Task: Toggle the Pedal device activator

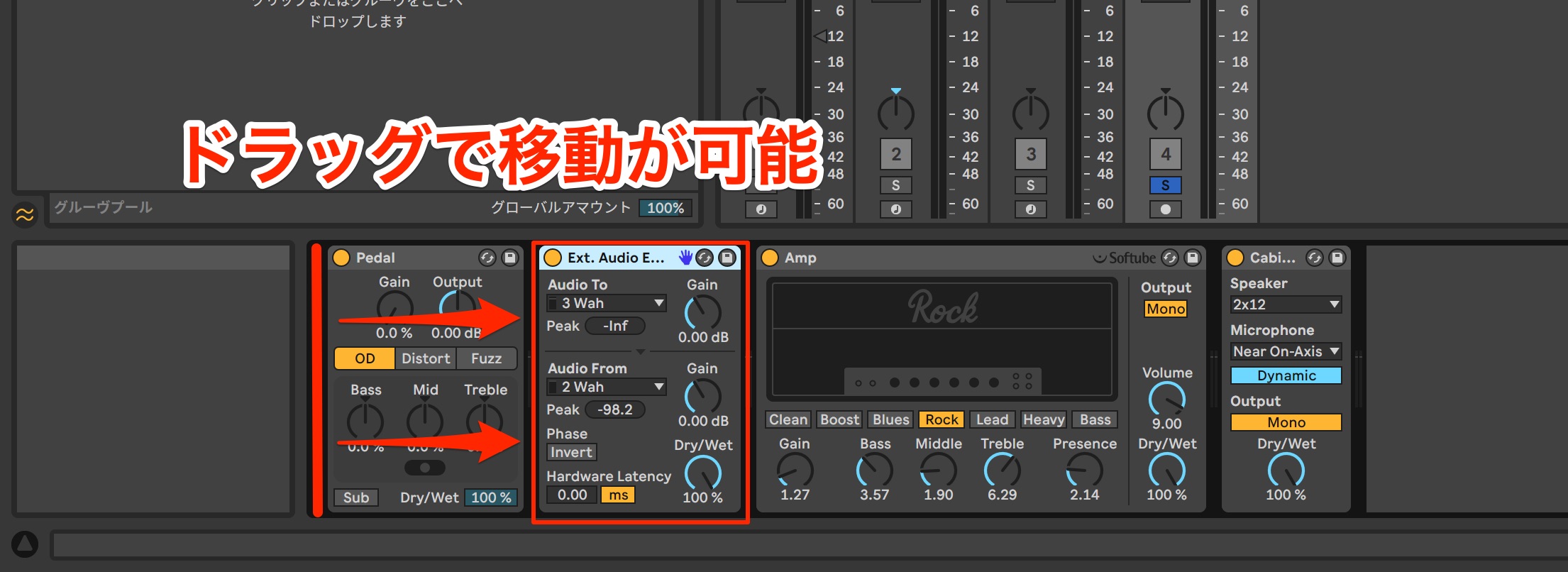Action: click(341, 258)
